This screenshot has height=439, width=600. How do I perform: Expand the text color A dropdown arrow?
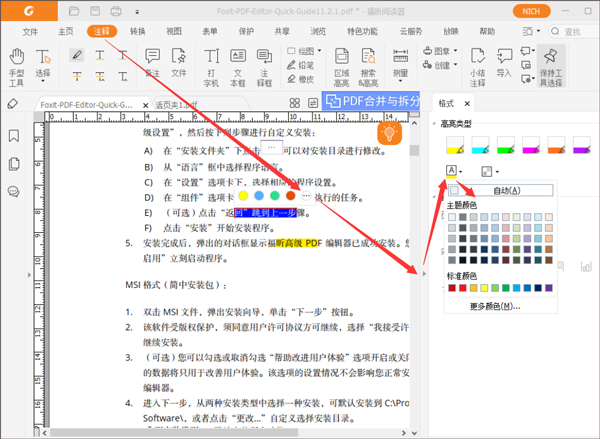pyautogui.click(x=463, y=173)
